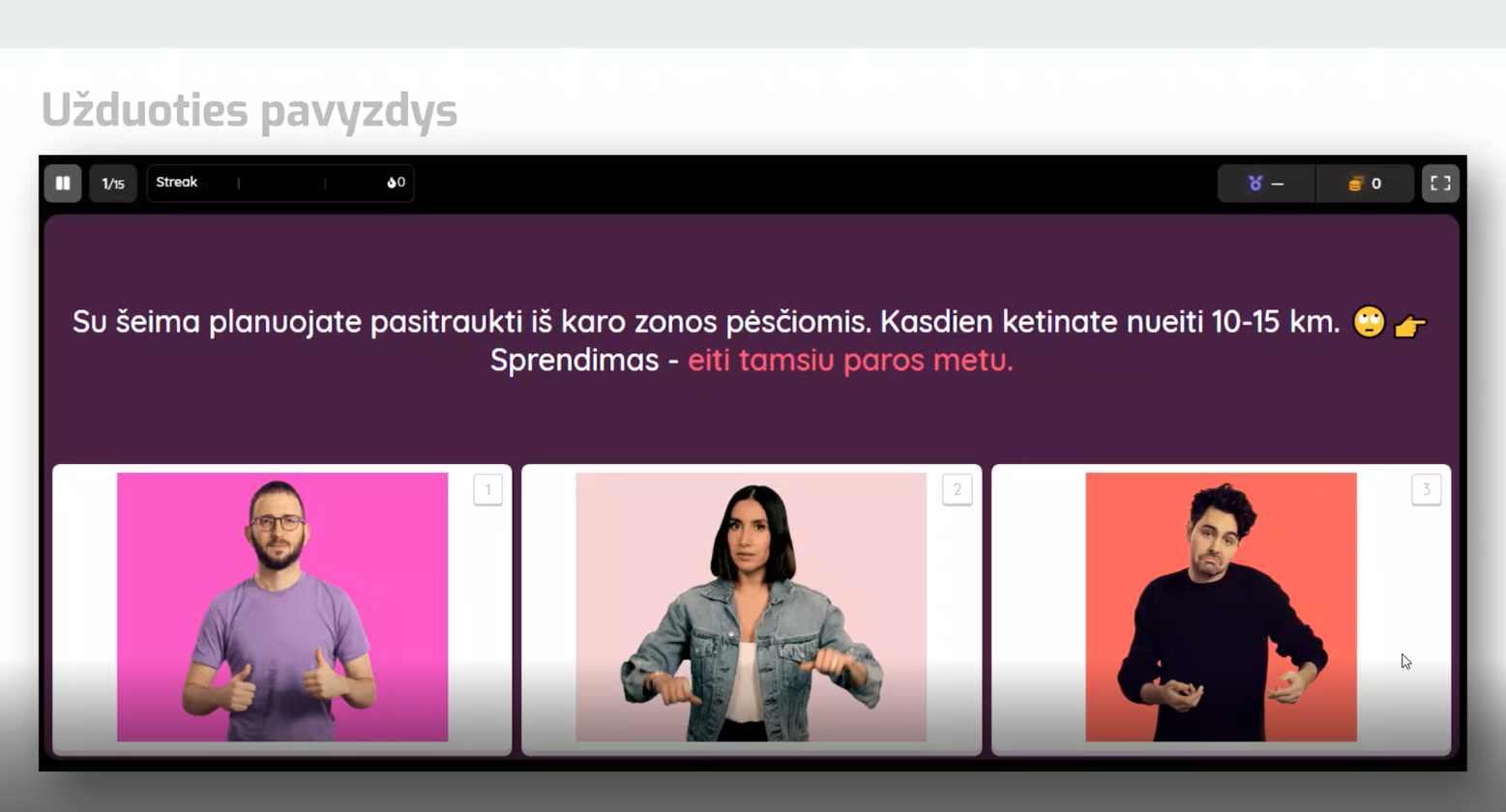Click the rank medal icon
1506x812 pixels.
1255,184
